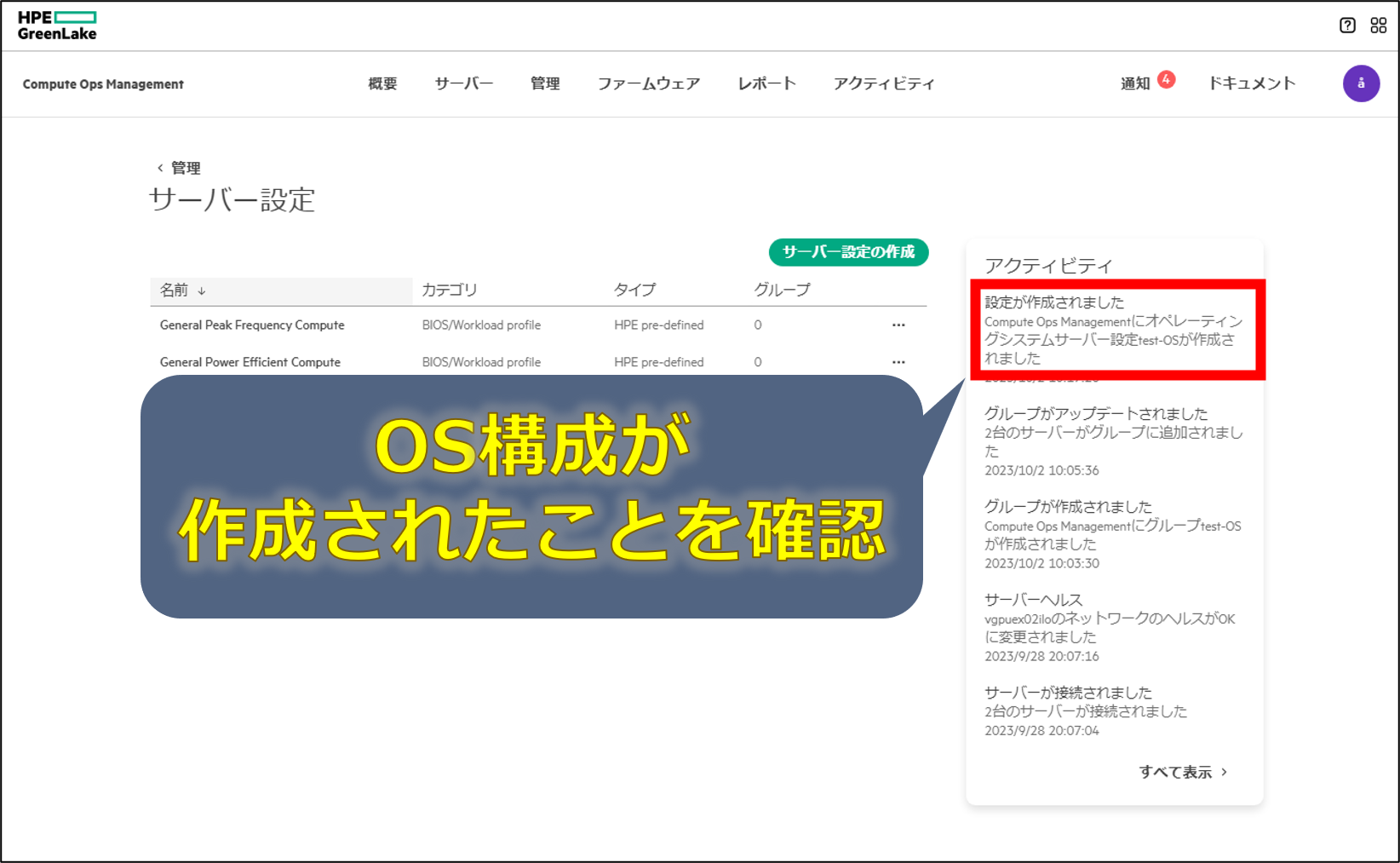Open the アクティビティ navigation tab
The image size is (1400, 863).
click(884, 83)
